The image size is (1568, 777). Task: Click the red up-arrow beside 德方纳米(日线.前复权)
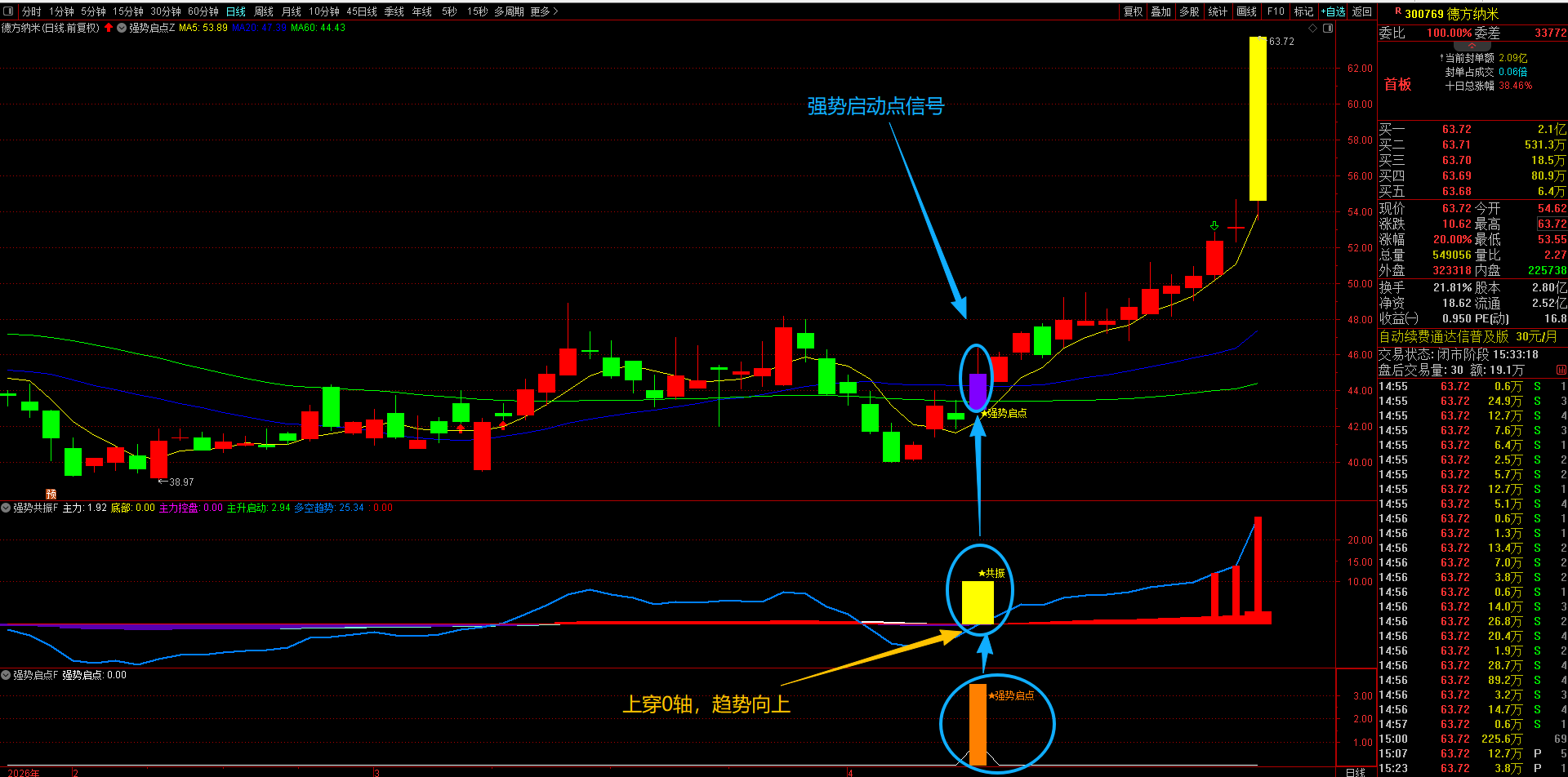pos(109,28)
